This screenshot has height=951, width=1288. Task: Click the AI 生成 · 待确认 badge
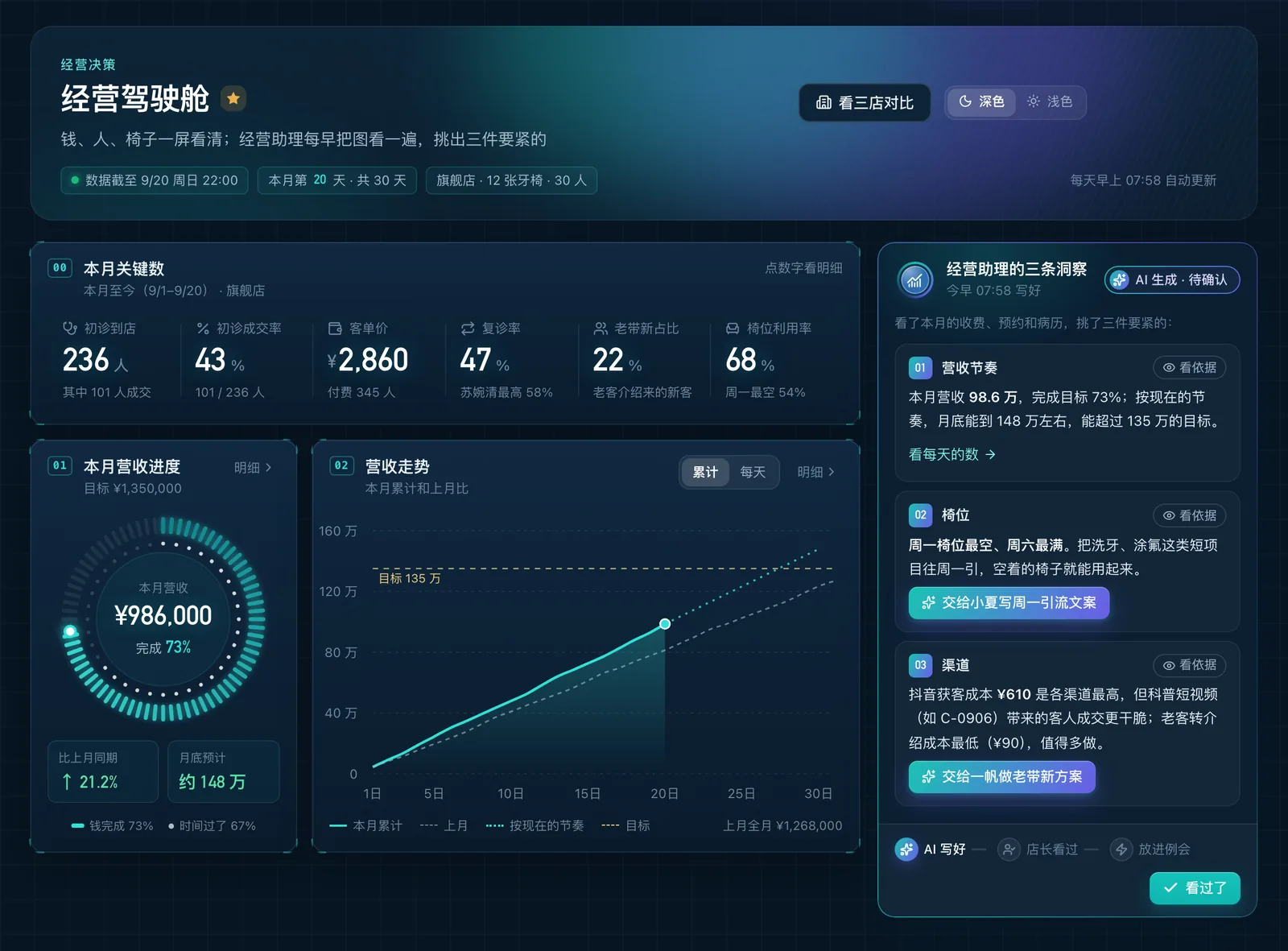1172,279
